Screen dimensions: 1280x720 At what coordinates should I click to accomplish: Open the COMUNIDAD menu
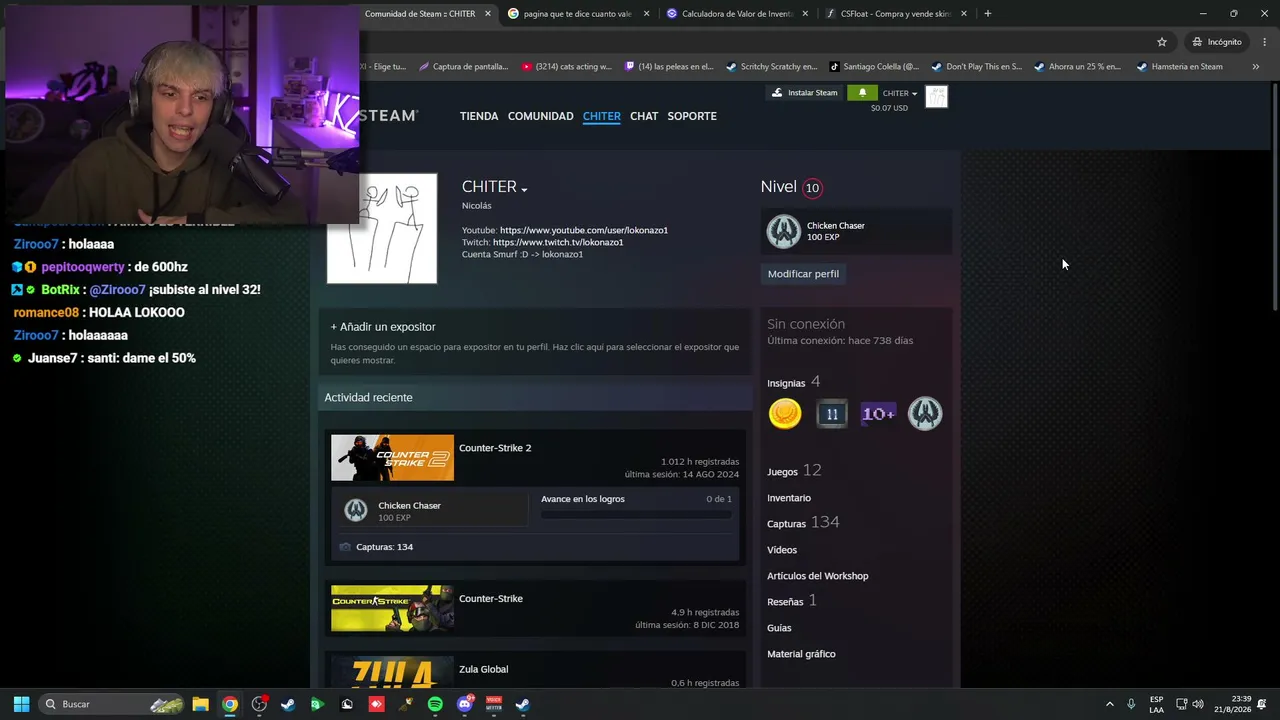tap(540, 116)
